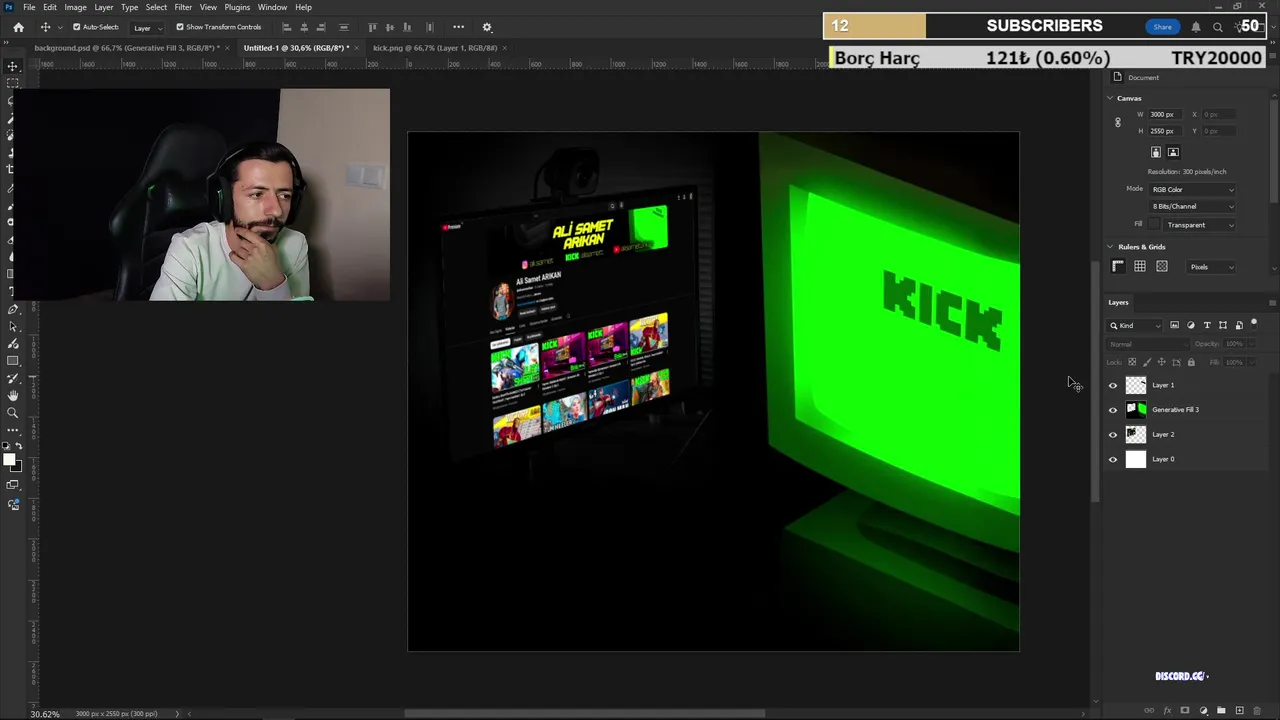Image resolution: width=1280 pixels, height=720 pixels.
Task: Open the options bar settings gear
Action: pos(487,27)
